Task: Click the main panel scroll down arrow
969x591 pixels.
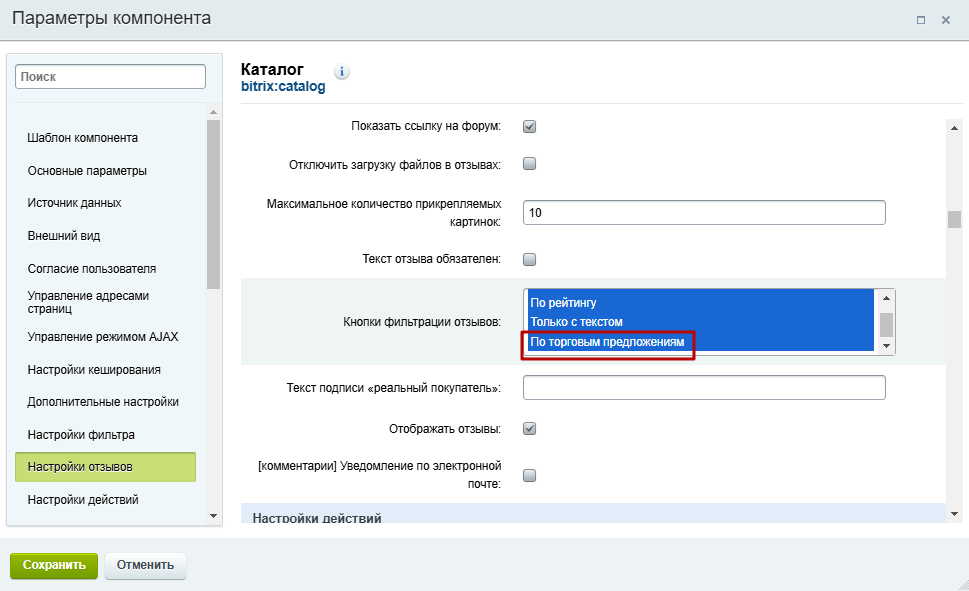Action: point(954,514)
